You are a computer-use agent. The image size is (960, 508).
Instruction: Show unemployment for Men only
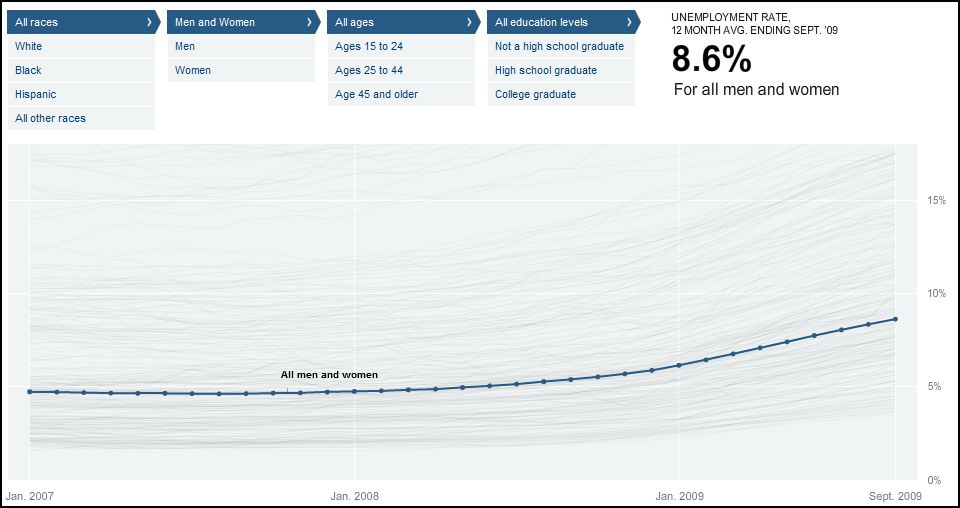pyautogui.click(x=240, y=46)
